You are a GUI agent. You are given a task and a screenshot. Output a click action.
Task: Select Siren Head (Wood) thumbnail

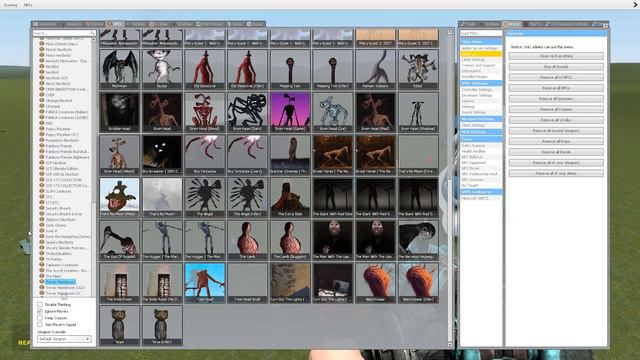tap(120, 155)
